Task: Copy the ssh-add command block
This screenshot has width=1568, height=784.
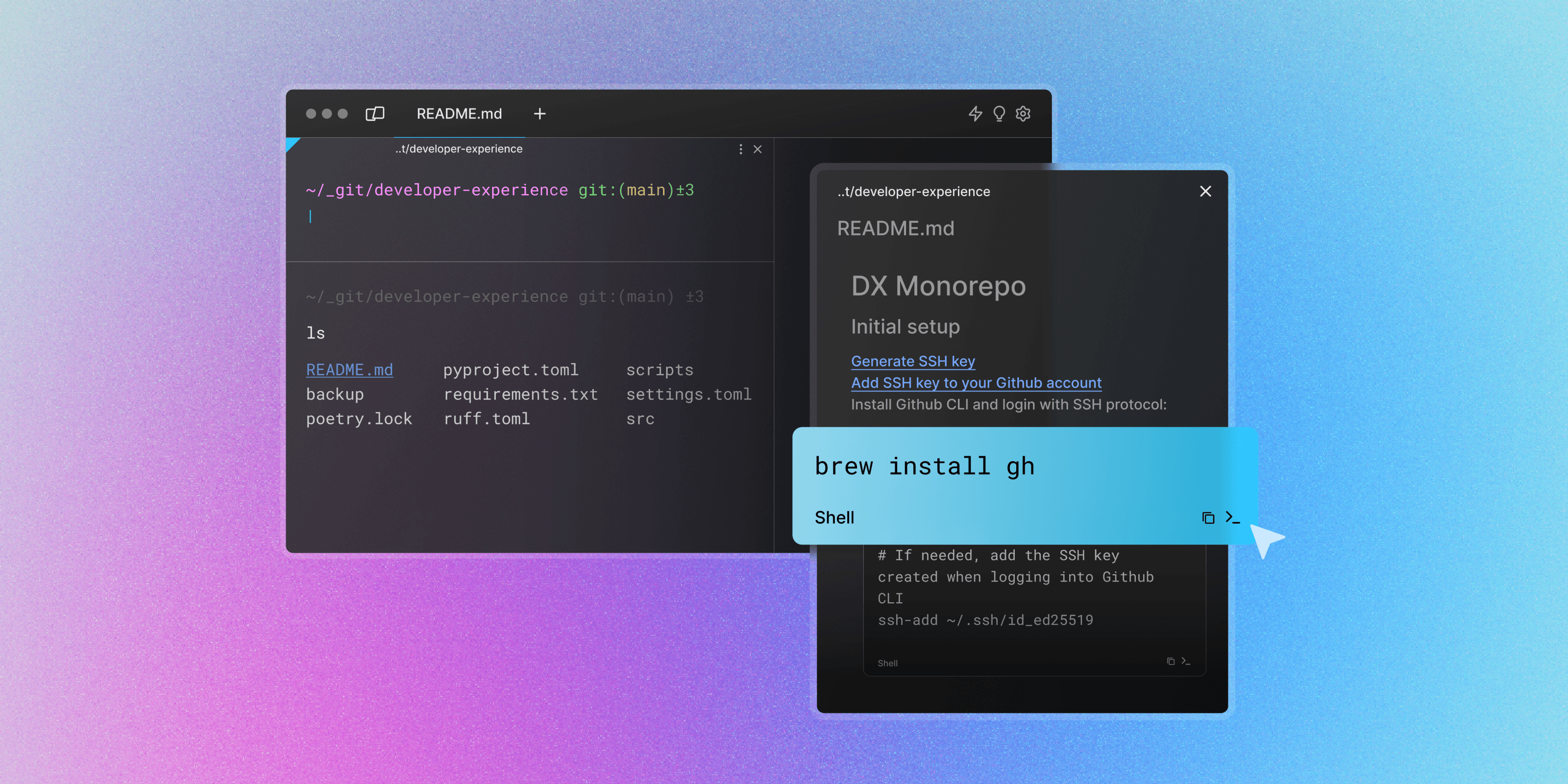Action: (1170, 661)
